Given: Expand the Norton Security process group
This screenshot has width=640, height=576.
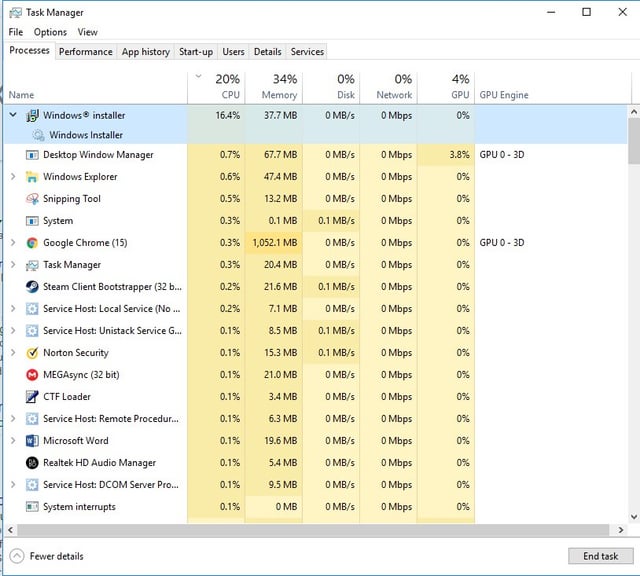Looking at the screenshot, I should tap(13, 353).
